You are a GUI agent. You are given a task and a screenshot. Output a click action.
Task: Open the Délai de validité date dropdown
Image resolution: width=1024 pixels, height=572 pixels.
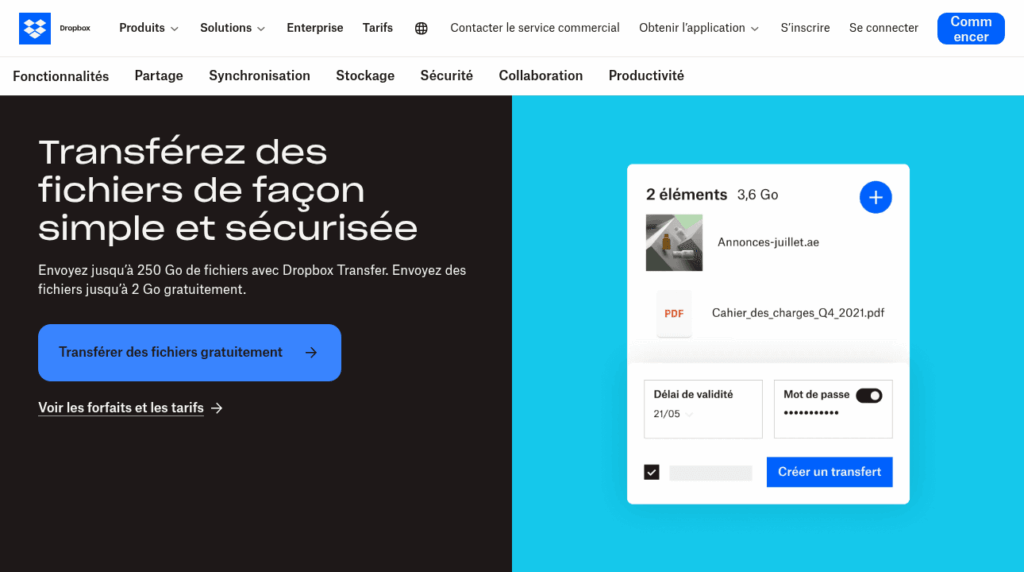(673, 414)
